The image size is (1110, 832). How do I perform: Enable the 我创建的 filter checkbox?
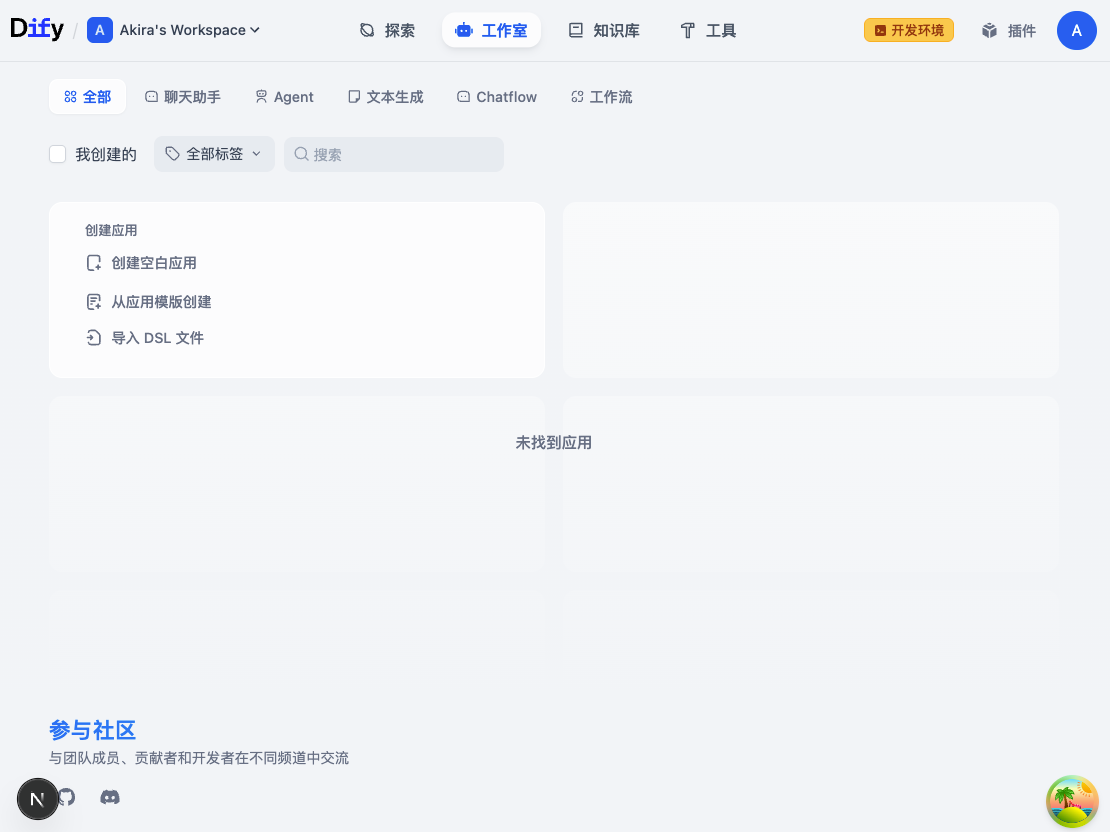57,153
